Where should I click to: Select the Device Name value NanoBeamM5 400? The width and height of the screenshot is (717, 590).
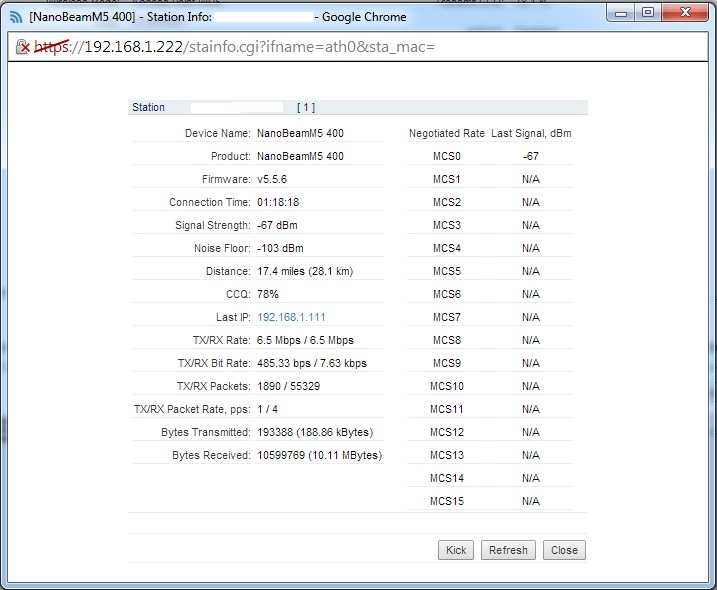click(x=300, y=133)
